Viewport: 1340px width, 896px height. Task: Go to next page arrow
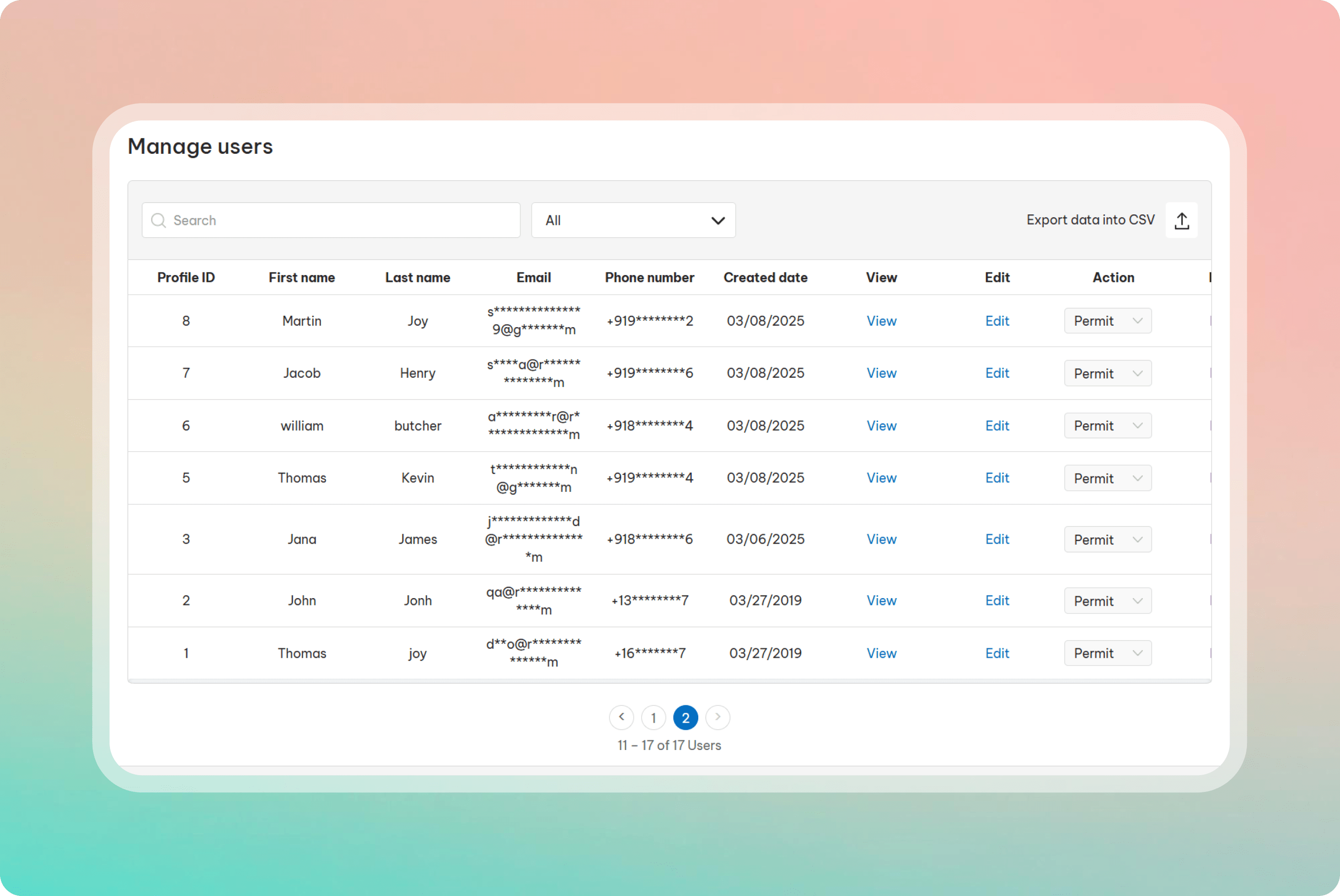click(717, 717)
